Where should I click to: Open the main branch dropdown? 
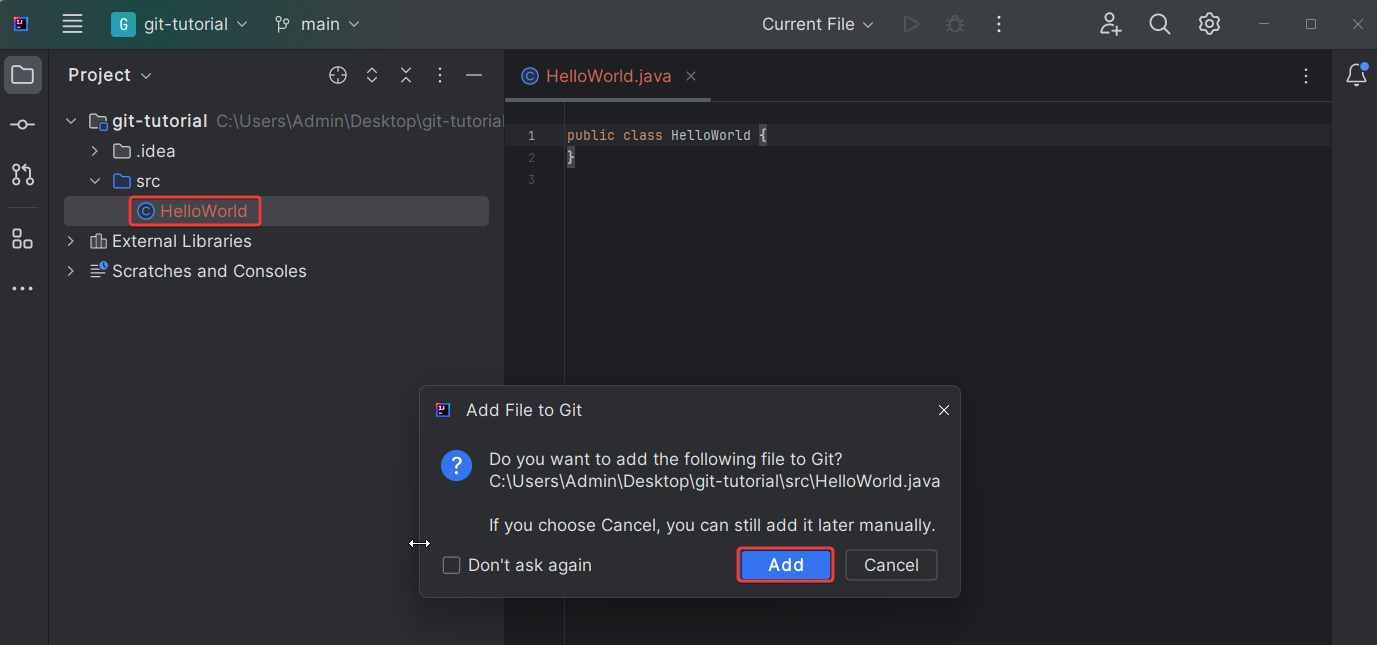318,24
